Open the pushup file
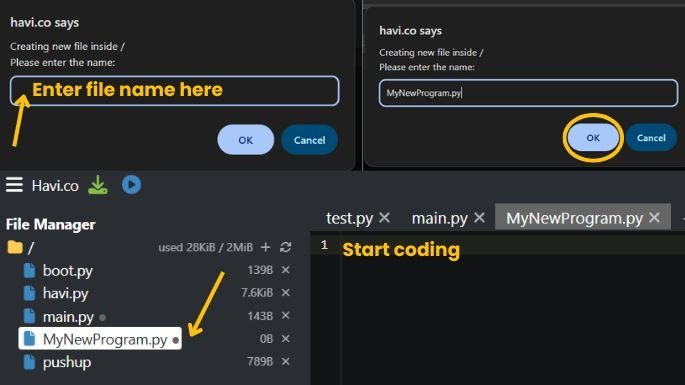Viewport: 685px width, 385px height. [67, 362]
